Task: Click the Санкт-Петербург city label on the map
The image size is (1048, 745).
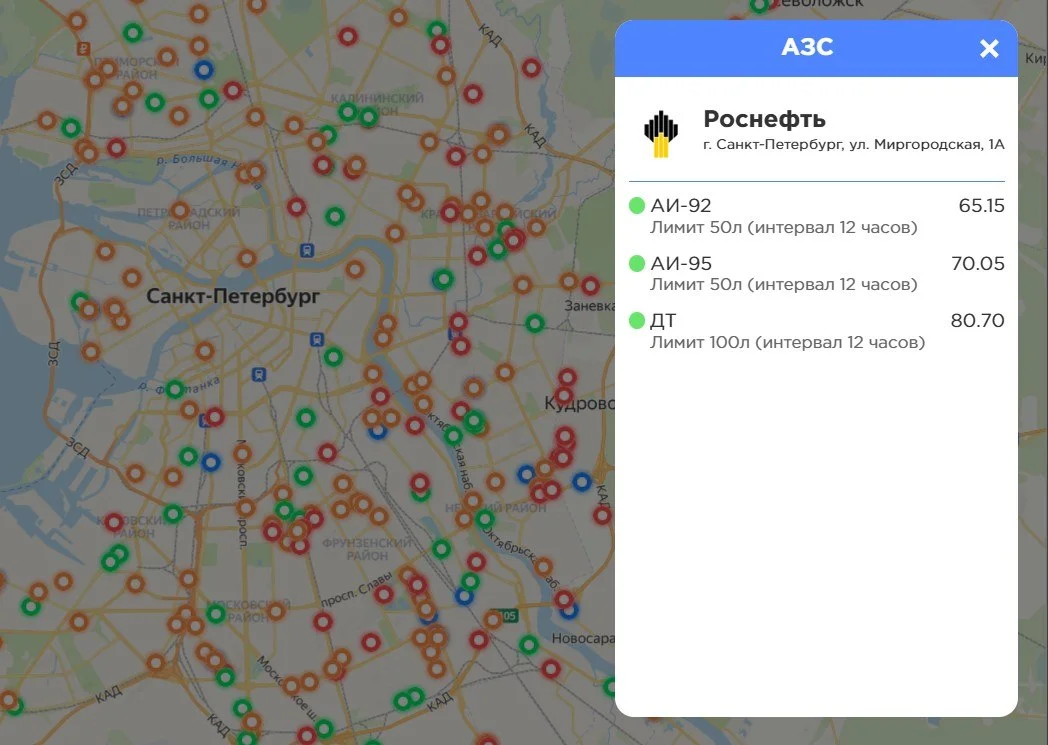Action: point(233,296)
